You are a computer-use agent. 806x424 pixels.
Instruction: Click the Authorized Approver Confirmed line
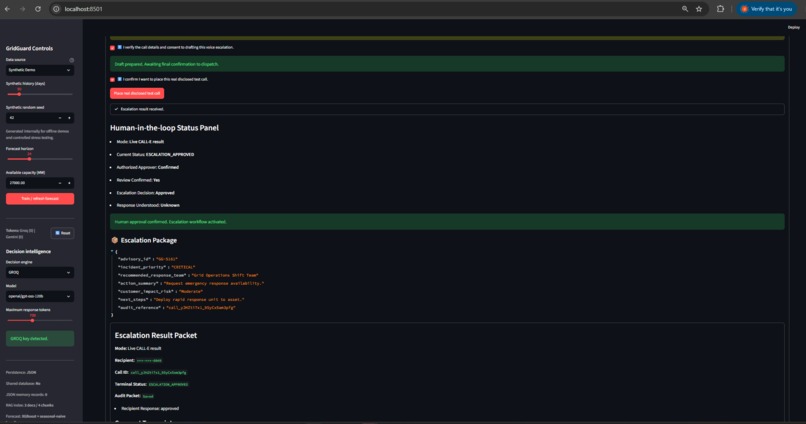click(x=148, y=167)
